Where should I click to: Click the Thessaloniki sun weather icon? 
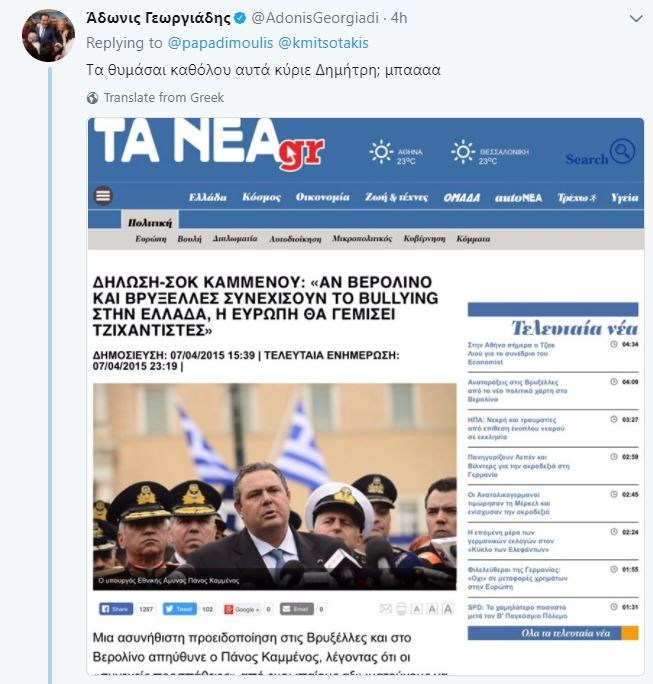[x=463, y=152]
